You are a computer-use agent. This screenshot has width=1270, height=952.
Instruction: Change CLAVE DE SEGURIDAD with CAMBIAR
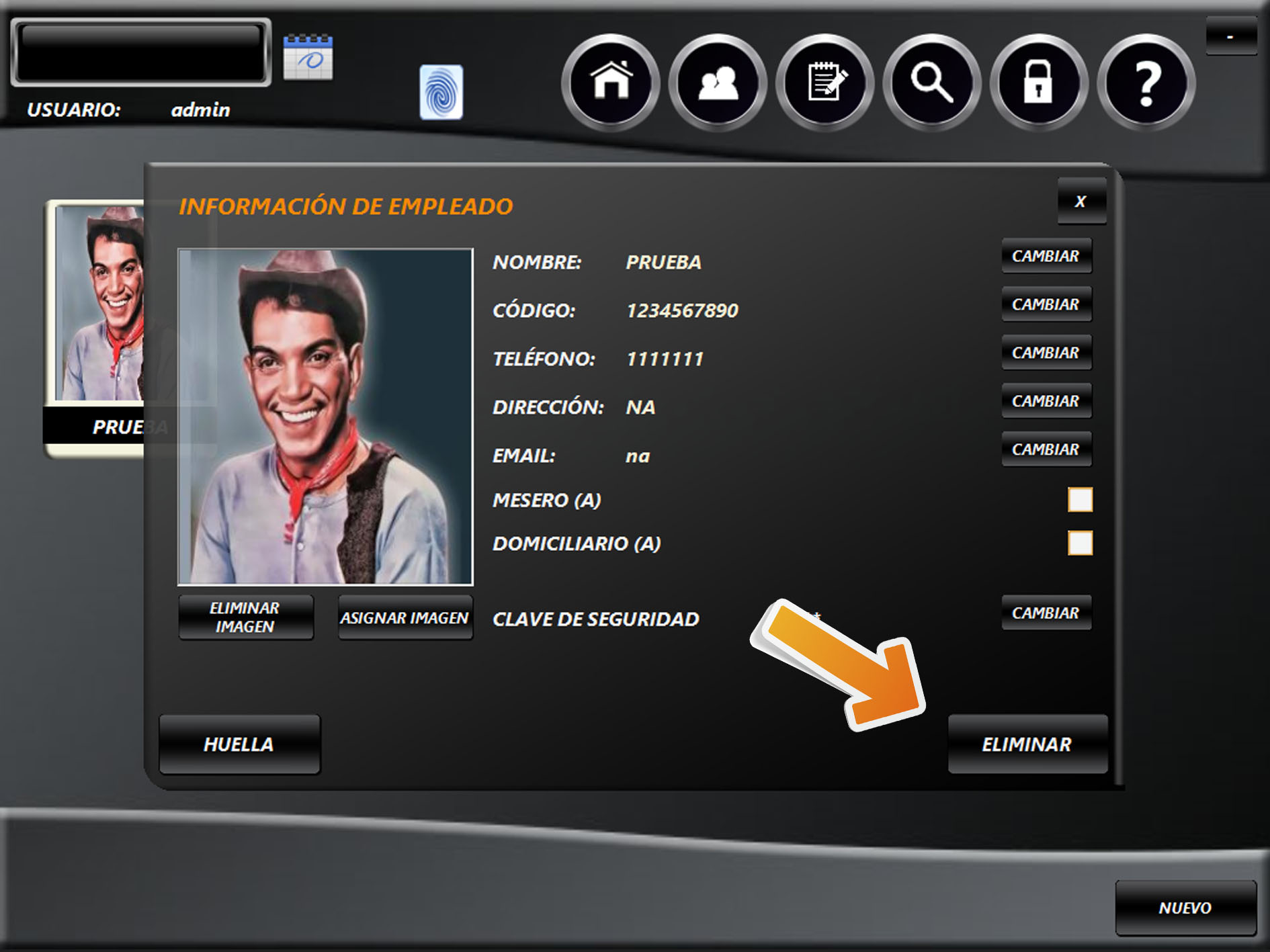[x=1046, y=613]
